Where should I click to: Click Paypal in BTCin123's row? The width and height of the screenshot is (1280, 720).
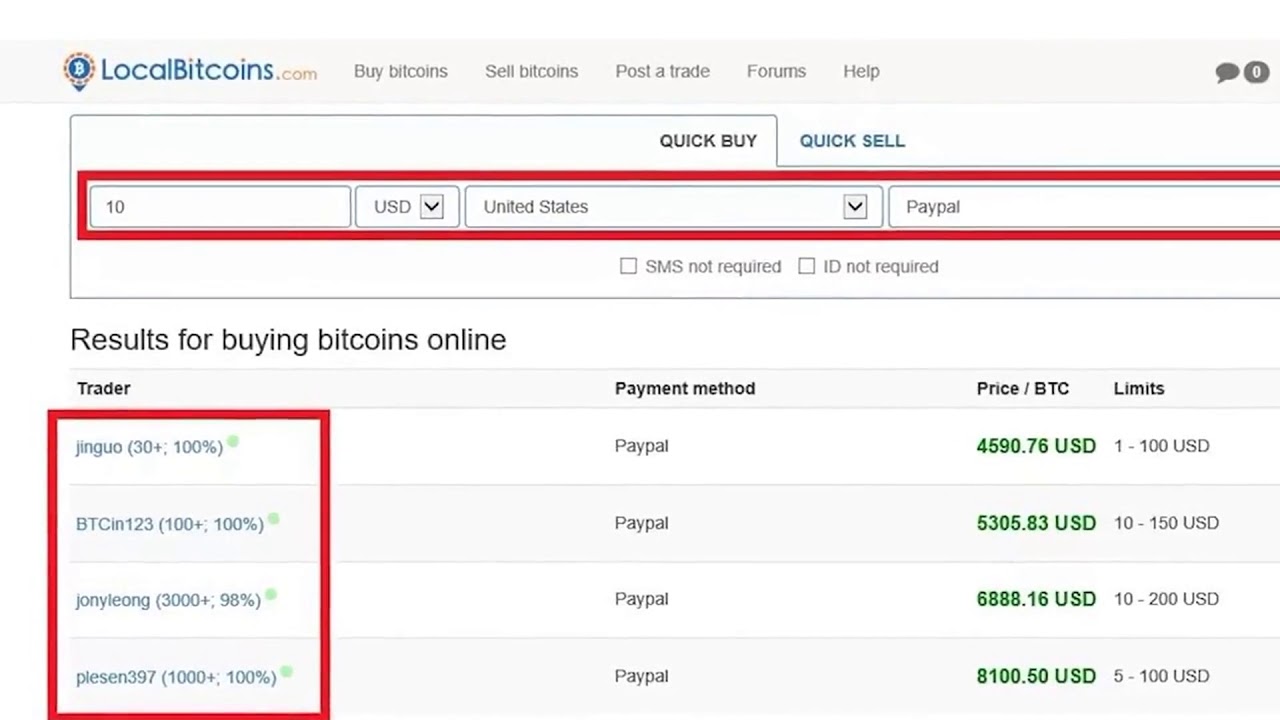tap(641, 523)
